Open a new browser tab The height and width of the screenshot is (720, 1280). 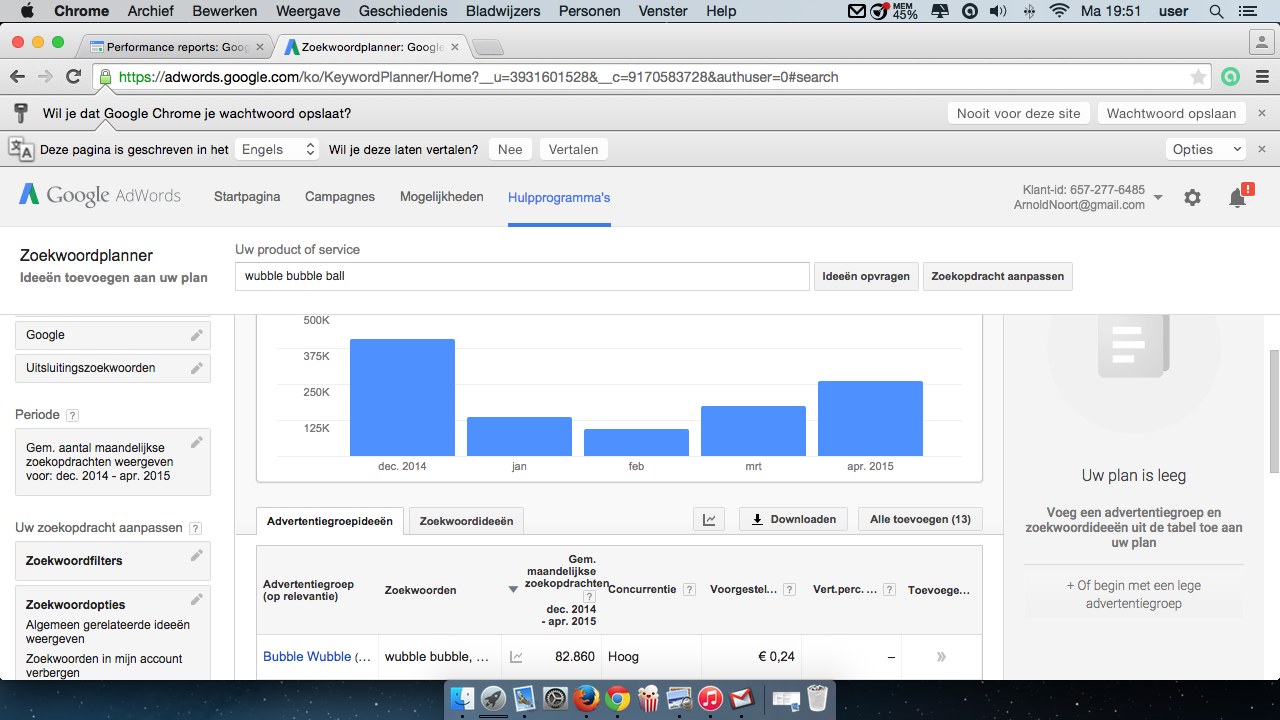pos(487,48)
